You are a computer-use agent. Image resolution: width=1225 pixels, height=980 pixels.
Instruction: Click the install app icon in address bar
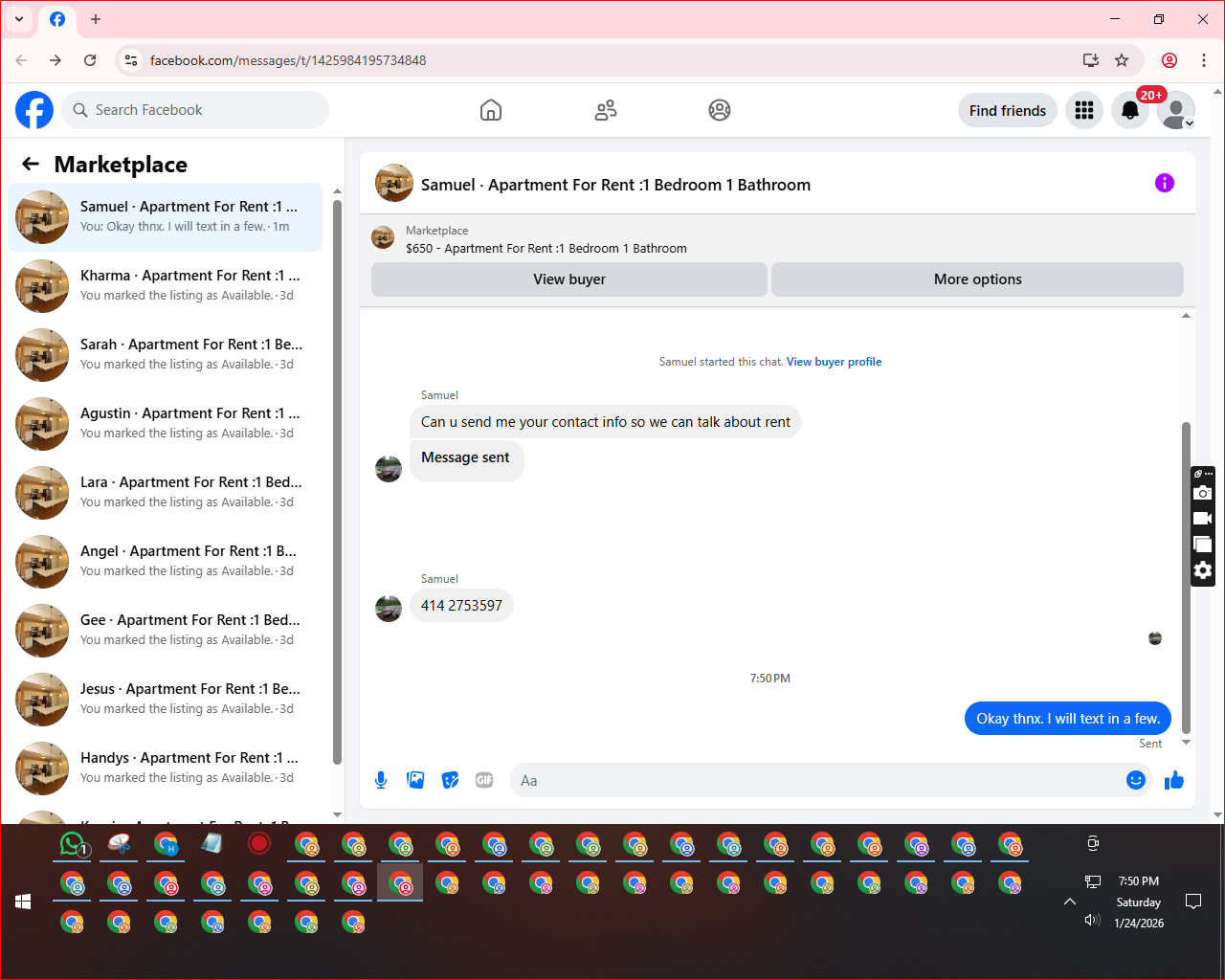[1091, 60]
